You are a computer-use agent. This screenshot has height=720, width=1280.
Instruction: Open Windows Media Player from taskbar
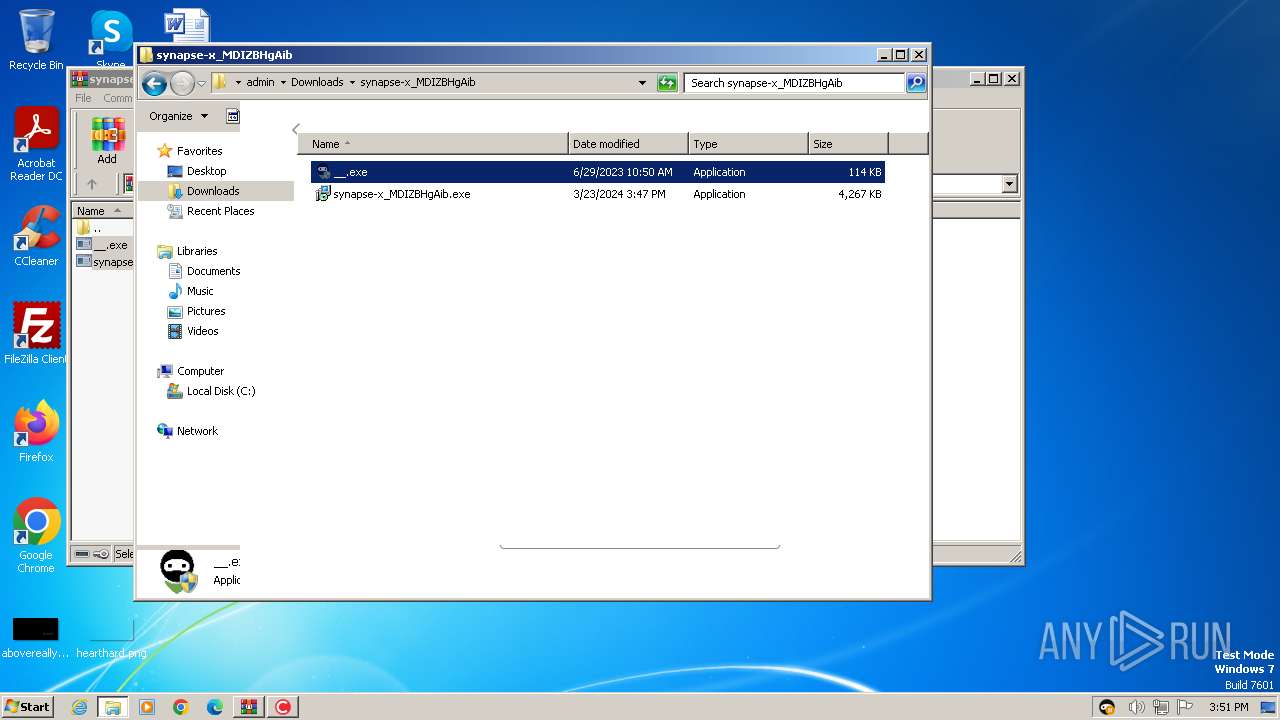(x=147, y=707)
